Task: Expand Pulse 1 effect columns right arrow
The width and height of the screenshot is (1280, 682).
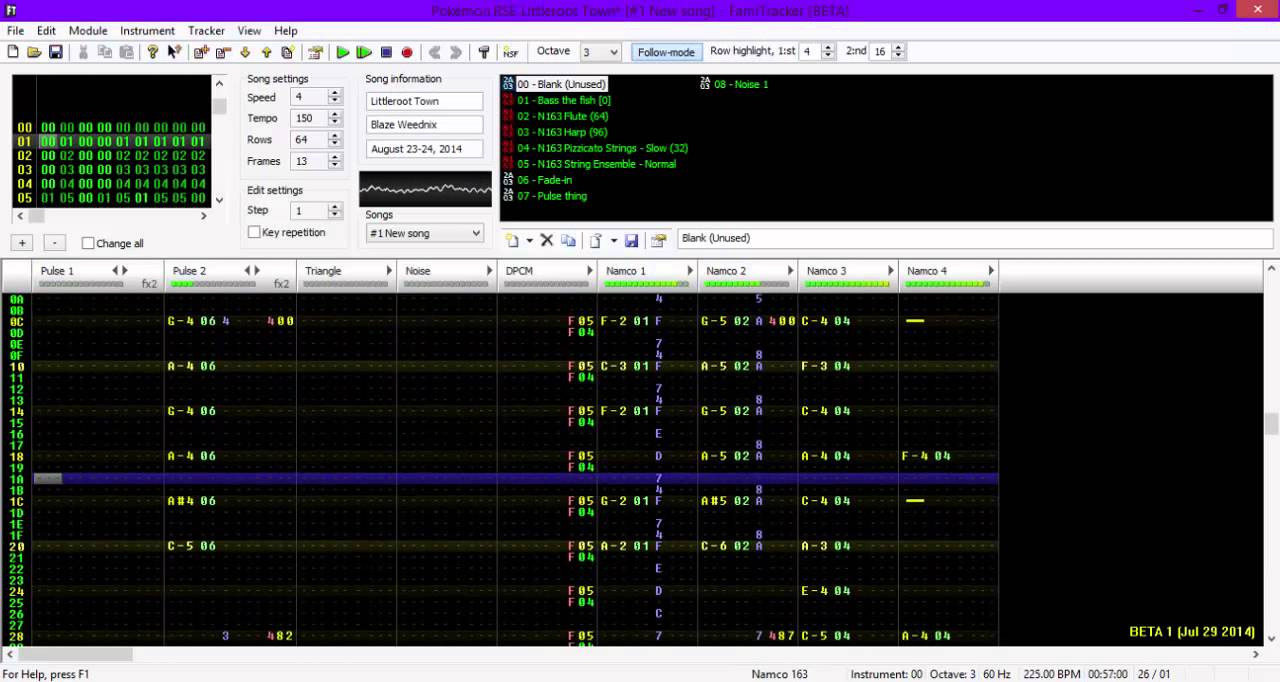Action: (x=124, y=270)
